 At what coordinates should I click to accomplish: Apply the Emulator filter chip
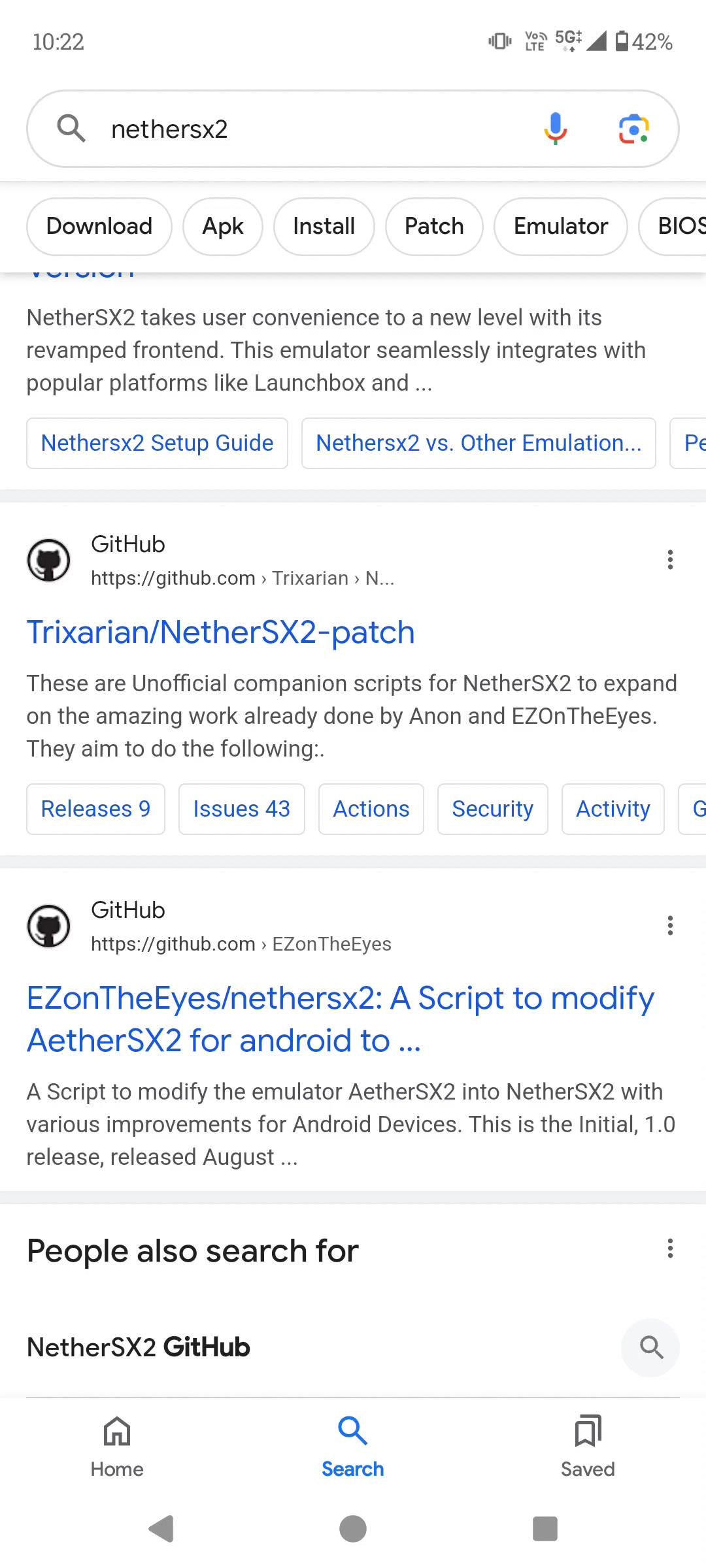click(x=560, y=227)
